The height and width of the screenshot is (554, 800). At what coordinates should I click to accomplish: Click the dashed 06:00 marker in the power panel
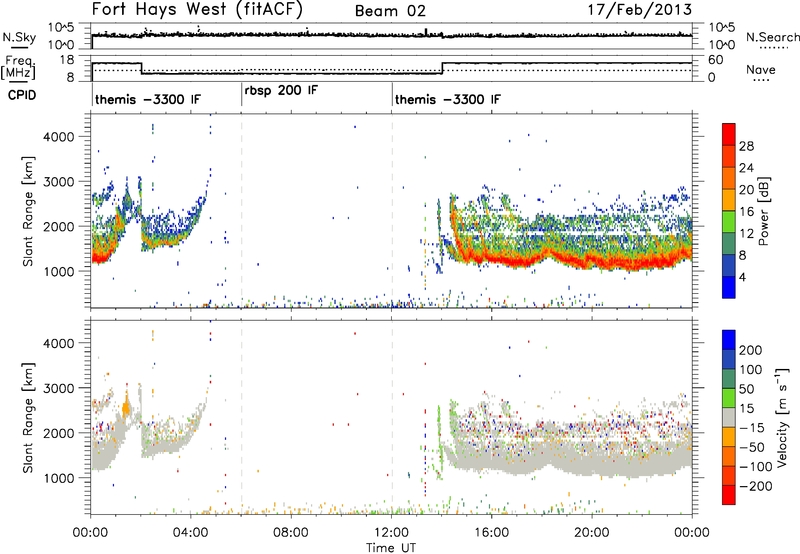[x=241, y=211]
